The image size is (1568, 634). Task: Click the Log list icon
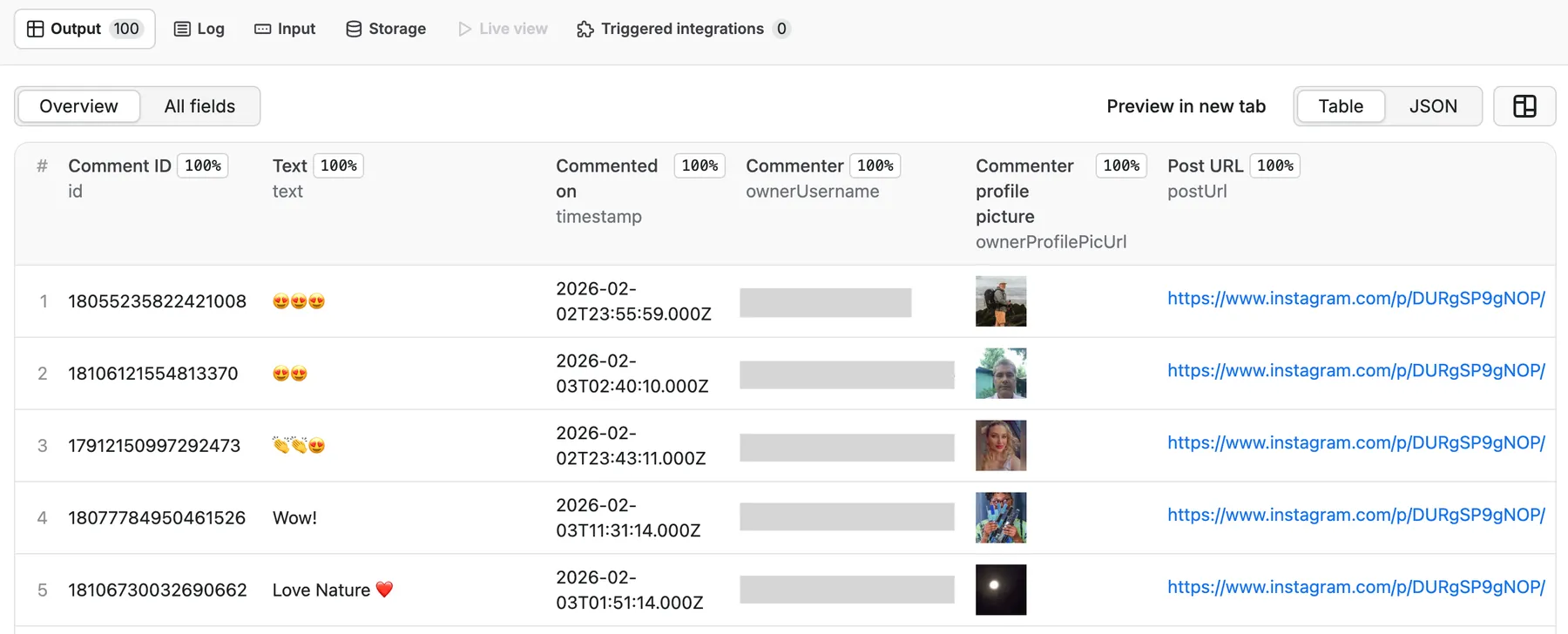182,29
